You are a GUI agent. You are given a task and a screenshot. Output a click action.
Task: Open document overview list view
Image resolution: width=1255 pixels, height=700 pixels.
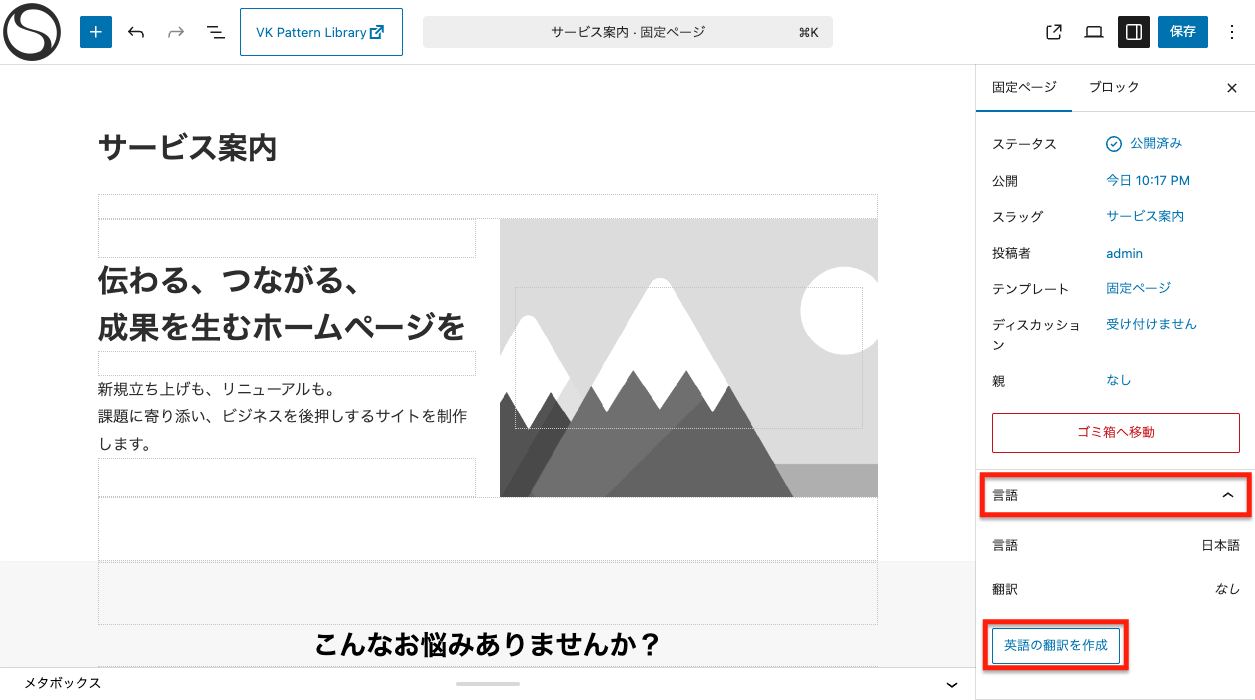point(216,32)
